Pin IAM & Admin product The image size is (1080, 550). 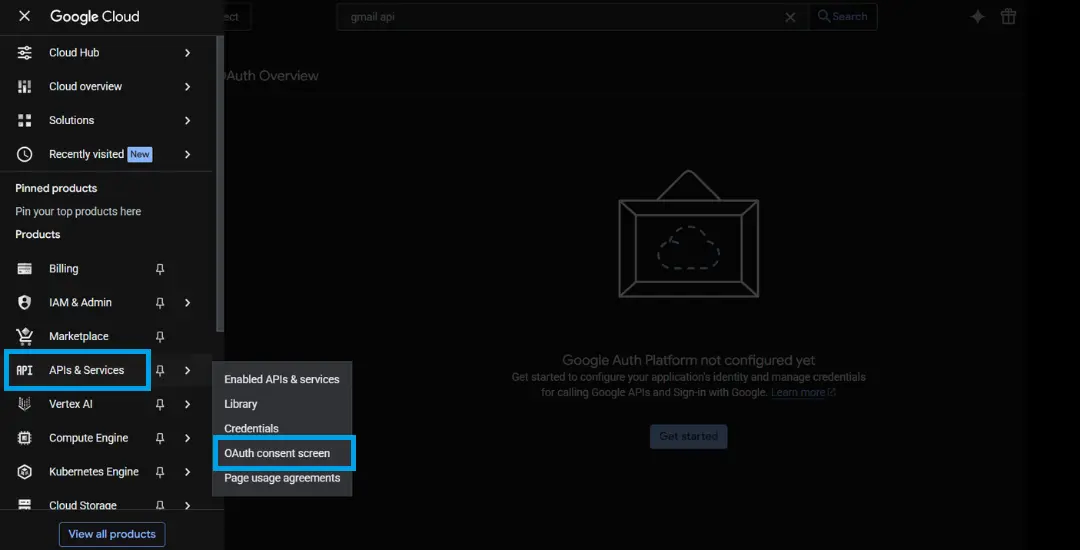(x=160, y=303)
